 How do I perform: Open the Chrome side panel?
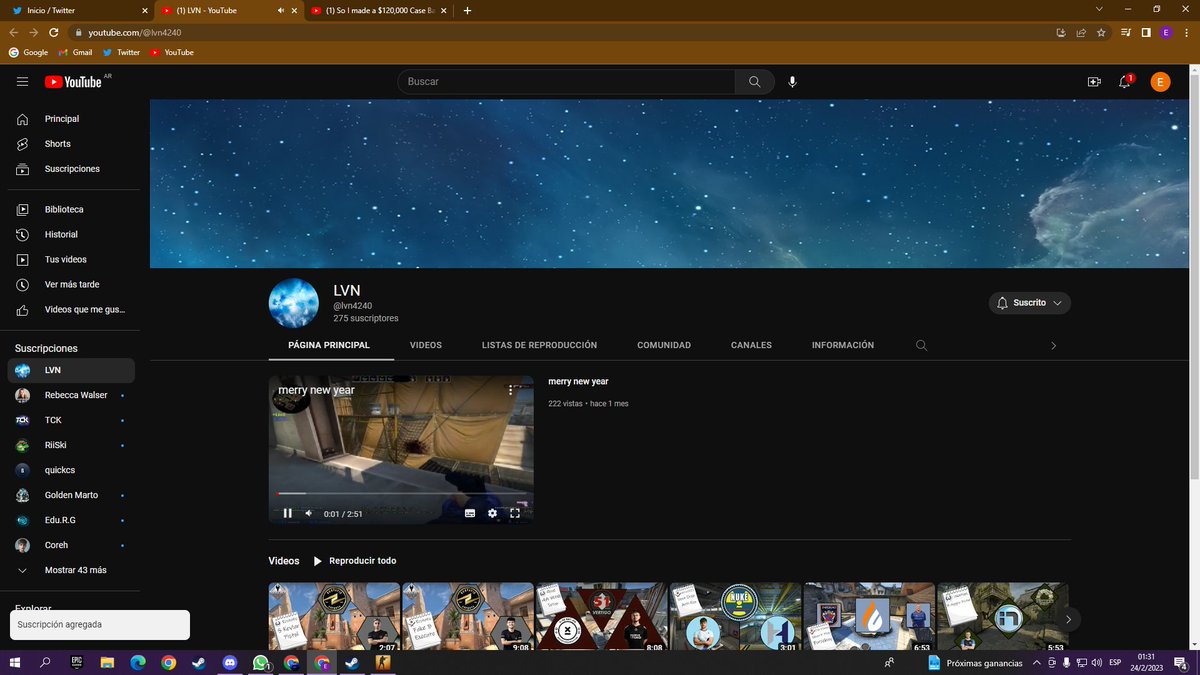[1145, 32]
